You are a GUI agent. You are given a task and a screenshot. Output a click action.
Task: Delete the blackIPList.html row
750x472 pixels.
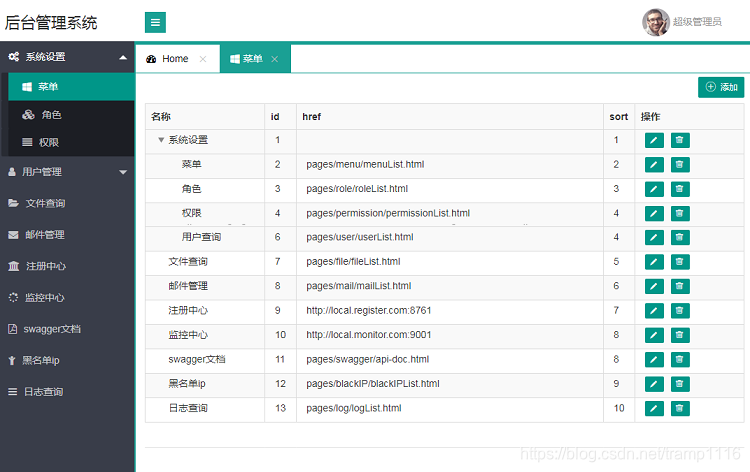(680, 384)
